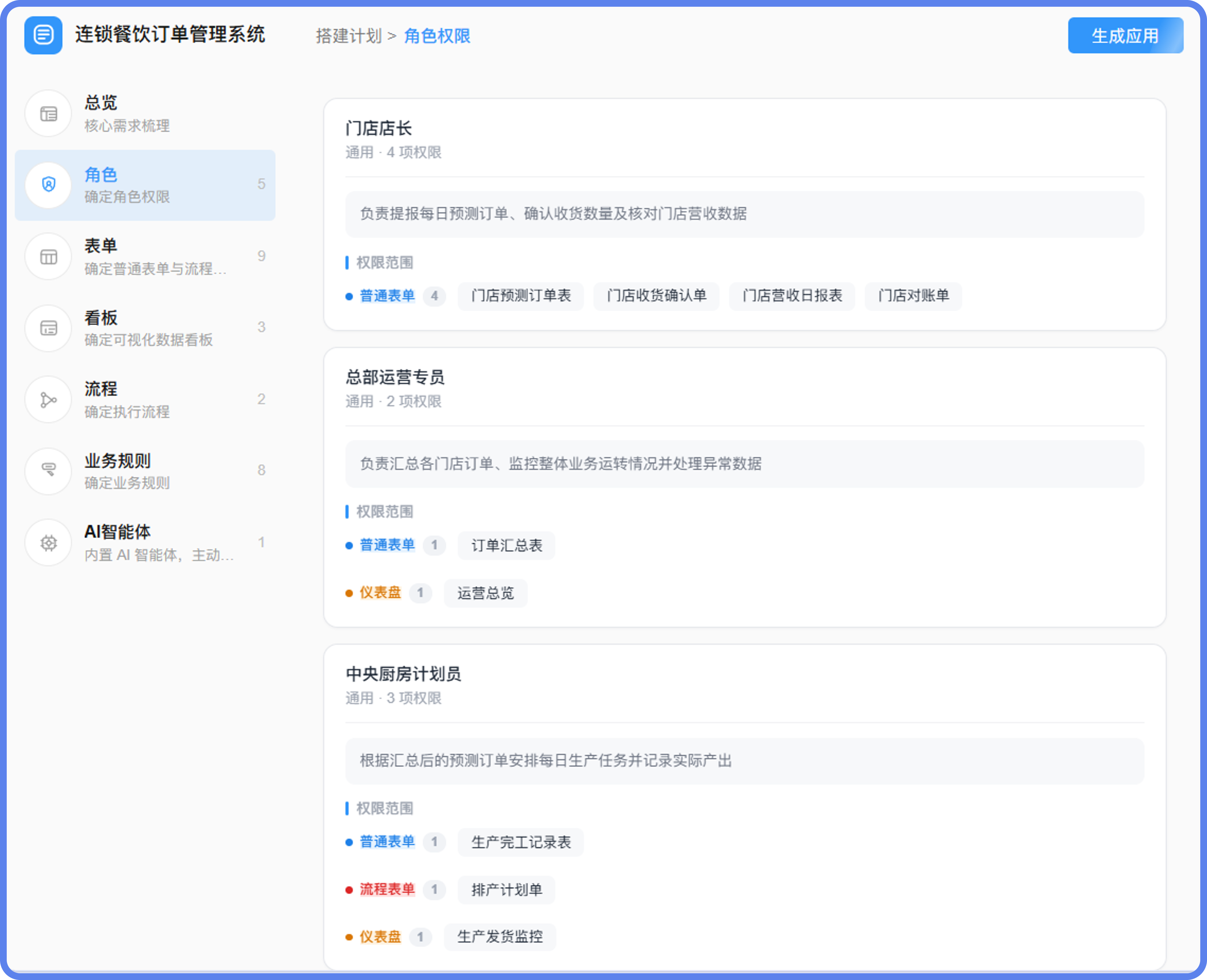
Task: Go to 搭建计划 breadcrumb link
Action: point(349,36)
